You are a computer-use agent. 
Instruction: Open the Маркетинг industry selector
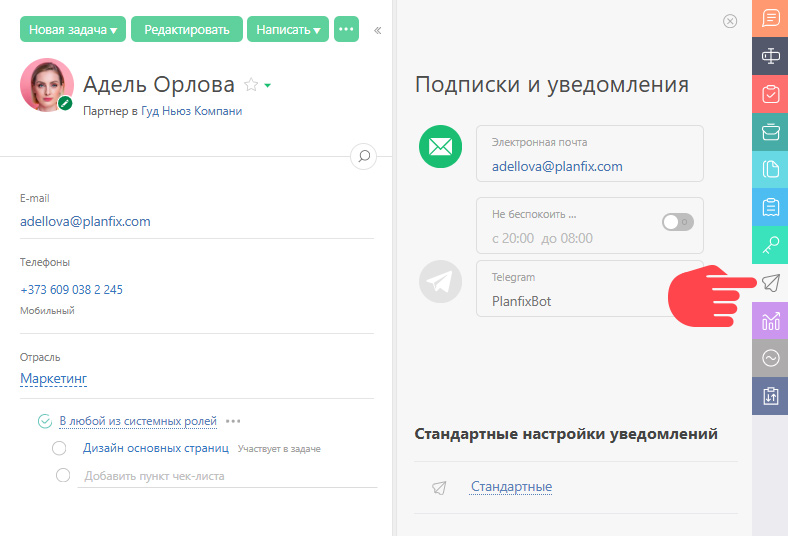[x=53, y=378]
